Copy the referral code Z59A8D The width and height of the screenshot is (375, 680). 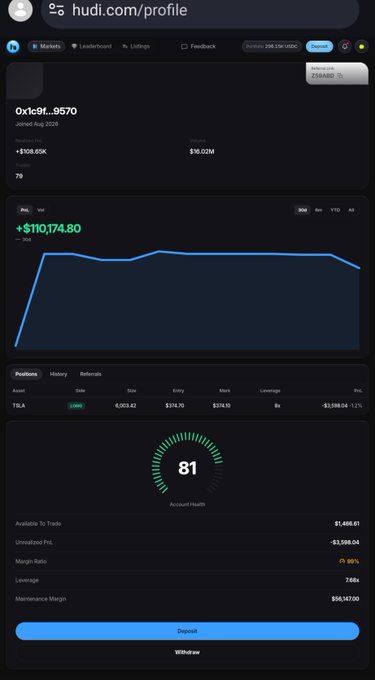coord(340,75)
